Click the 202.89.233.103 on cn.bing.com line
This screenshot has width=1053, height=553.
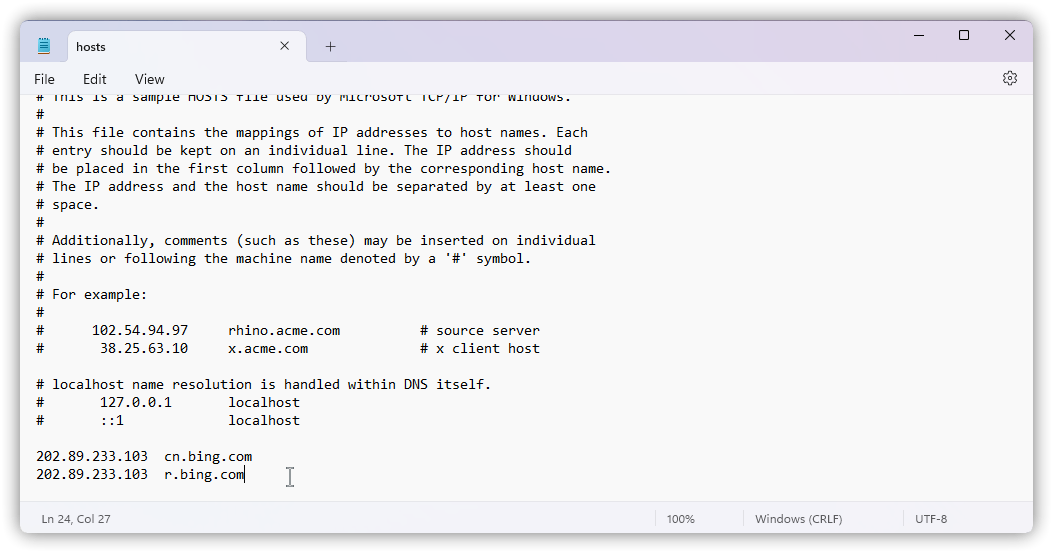pyautogui.click(x=92, y=456)
